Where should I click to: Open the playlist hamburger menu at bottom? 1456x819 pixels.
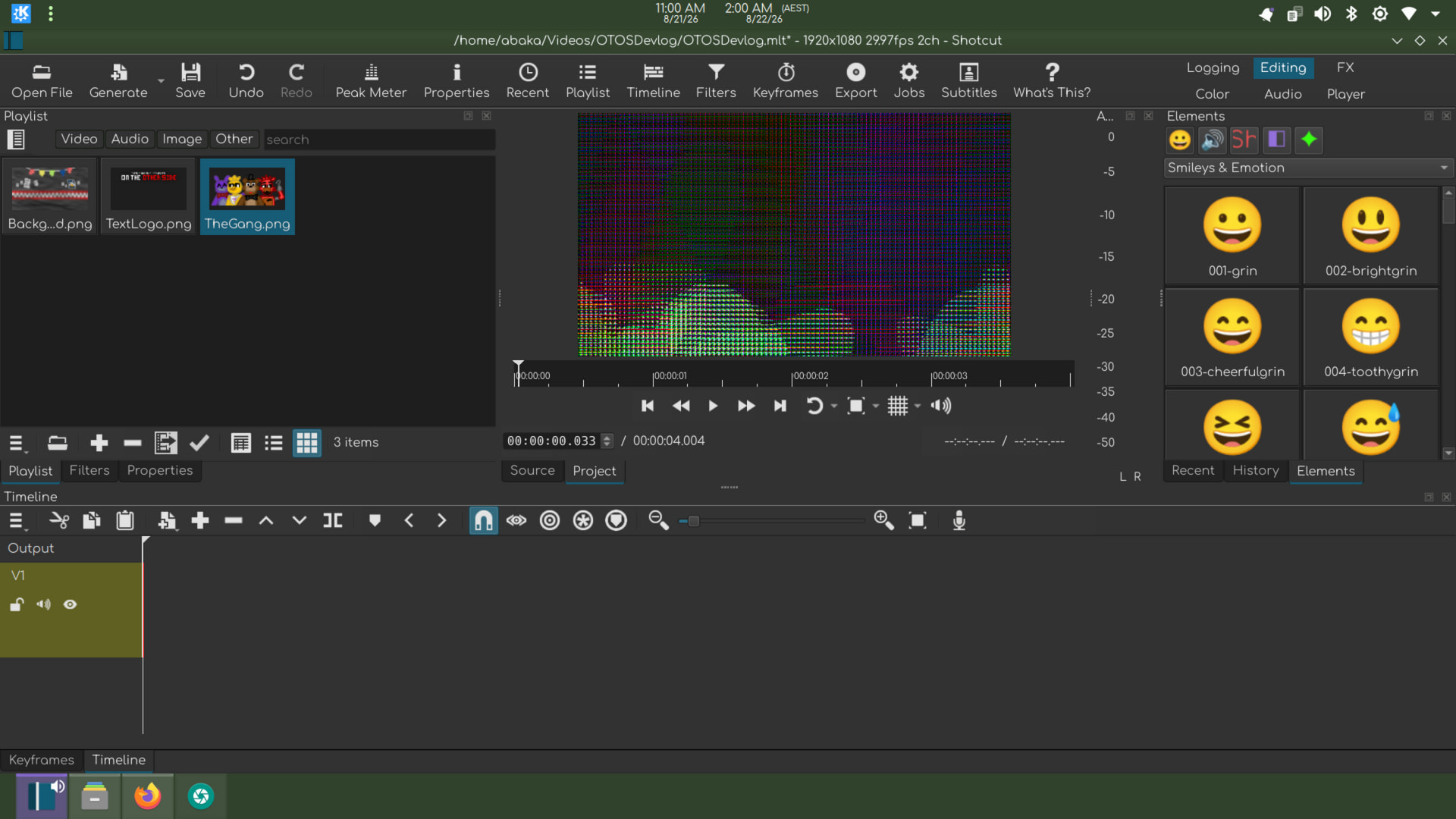point(17,443)
